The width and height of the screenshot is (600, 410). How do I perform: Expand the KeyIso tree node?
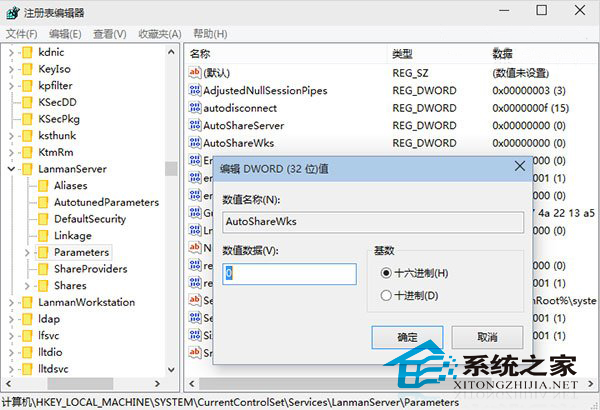[11, 69]
